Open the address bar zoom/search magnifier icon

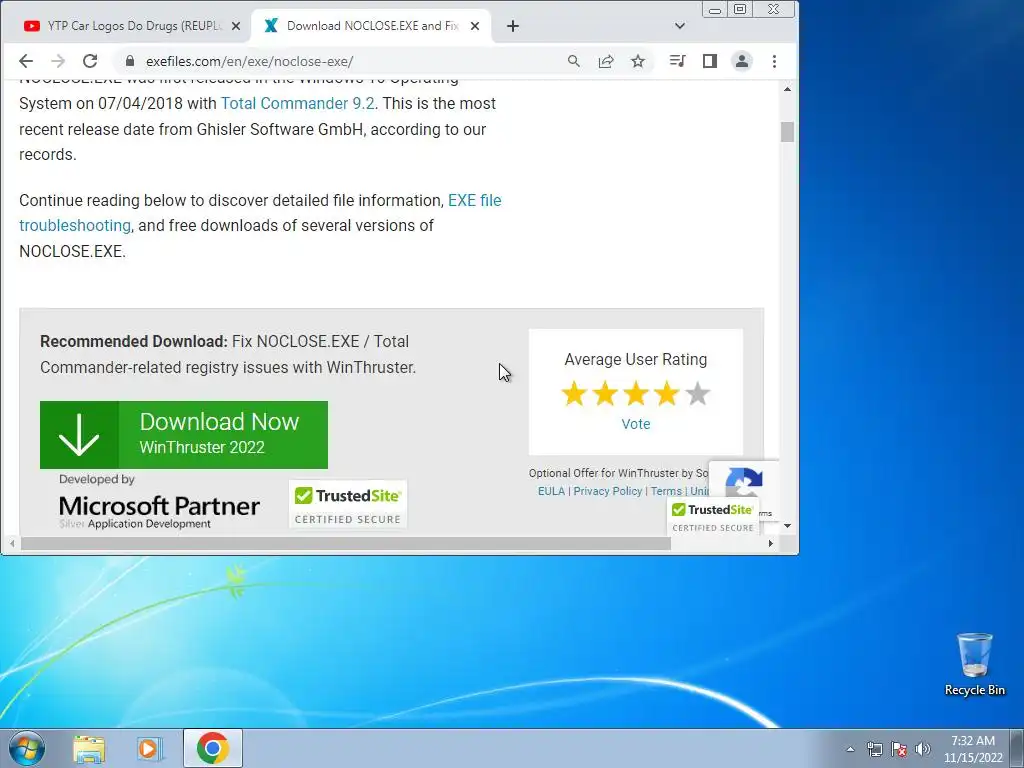[573, 61]
